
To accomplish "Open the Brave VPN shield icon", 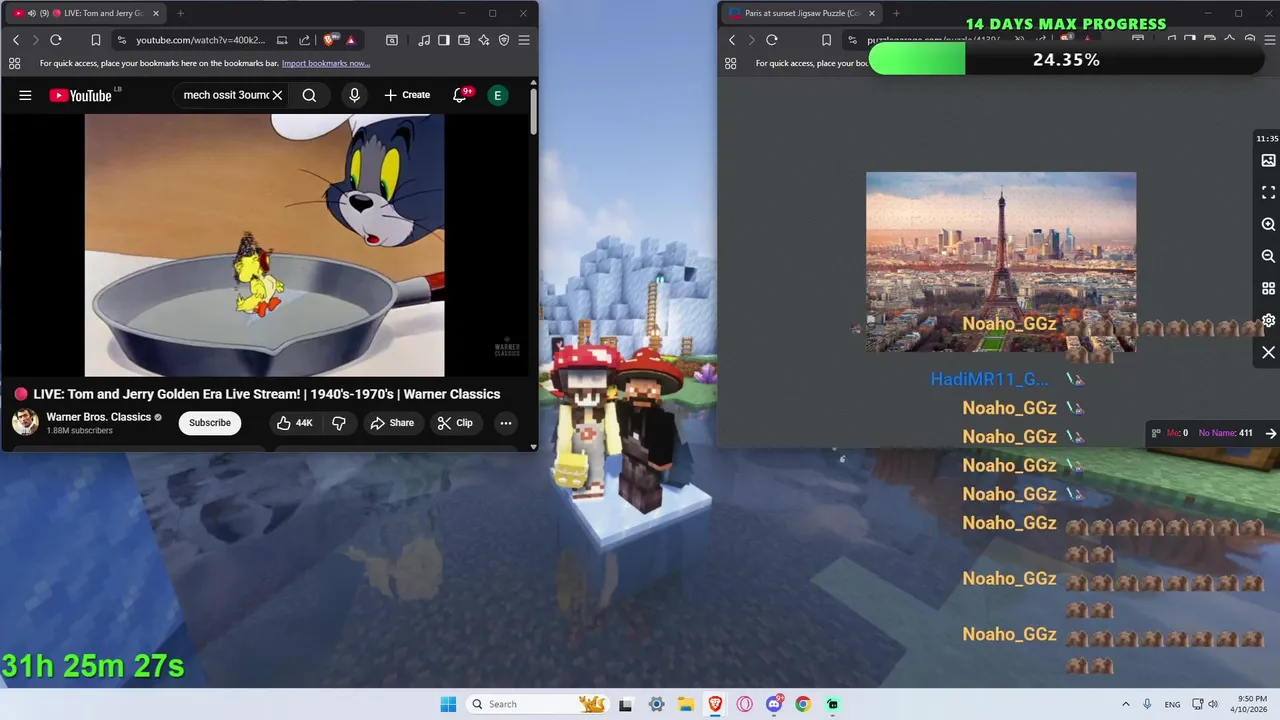I will point(504,40).
